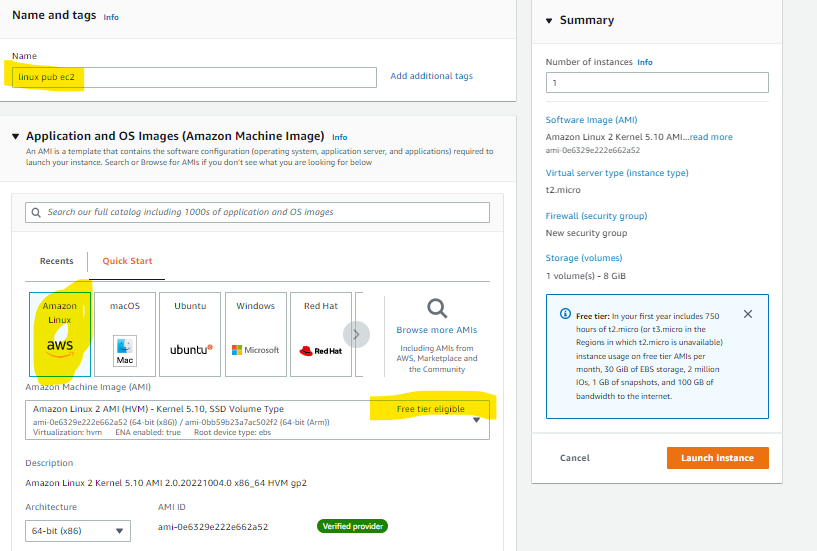Open Info link beside Name and tags
817x551 pixels.
(x=111, y=17)
